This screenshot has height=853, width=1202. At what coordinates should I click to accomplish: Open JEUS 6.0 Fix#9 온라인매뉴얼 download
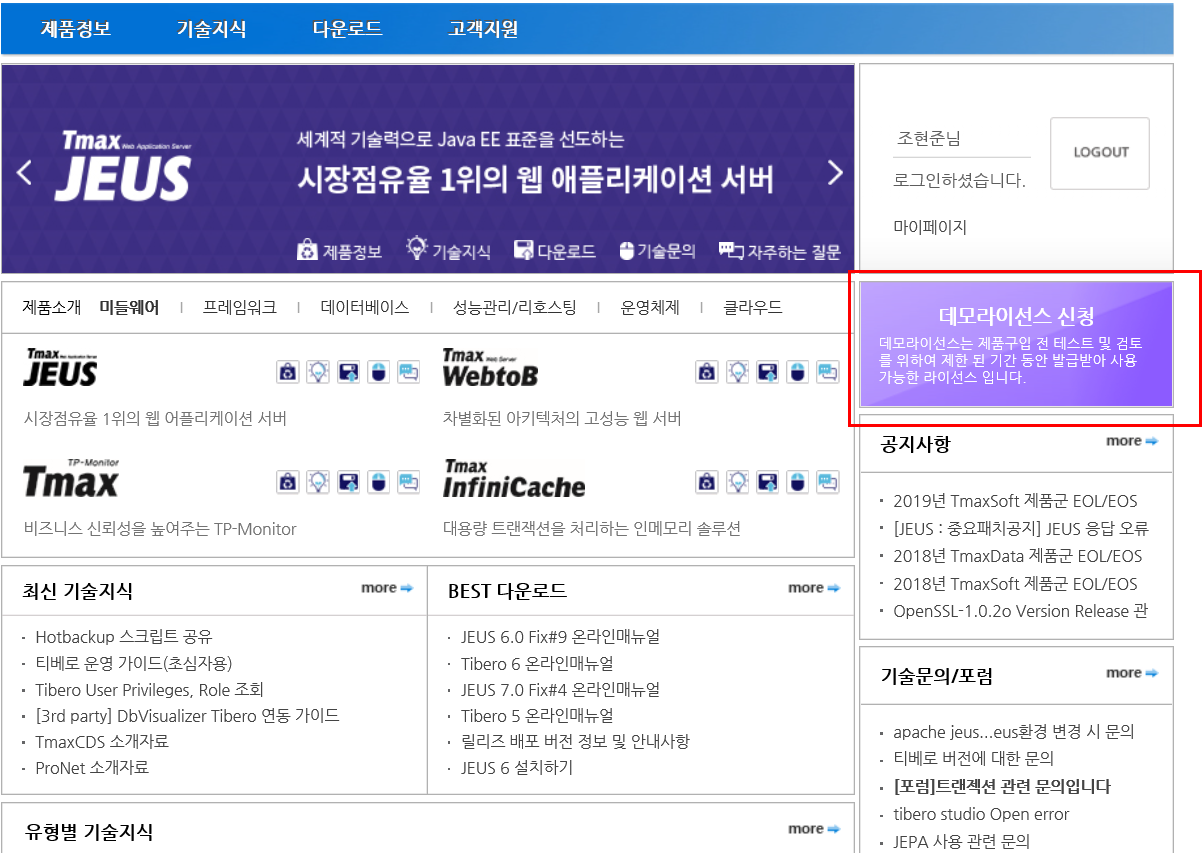(561, 637)
